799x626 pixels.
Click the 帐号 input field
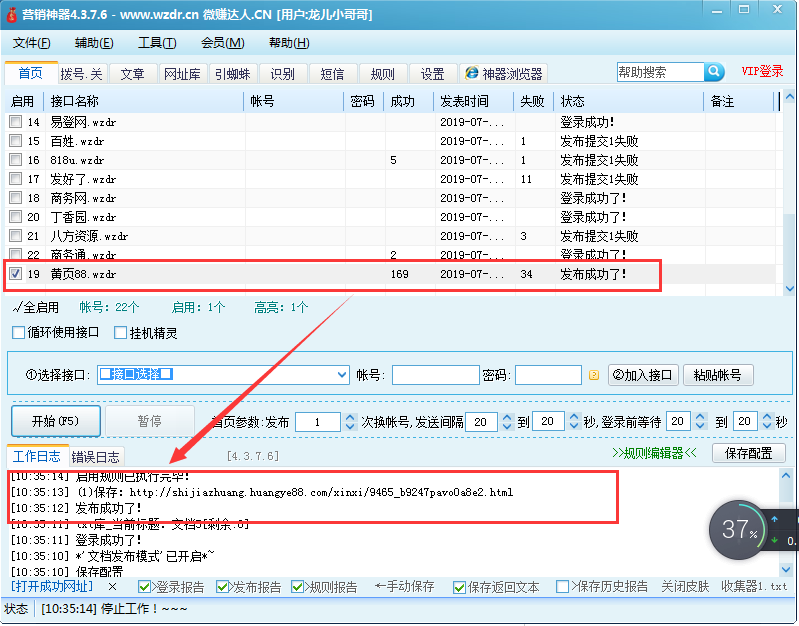pos(436,375)
